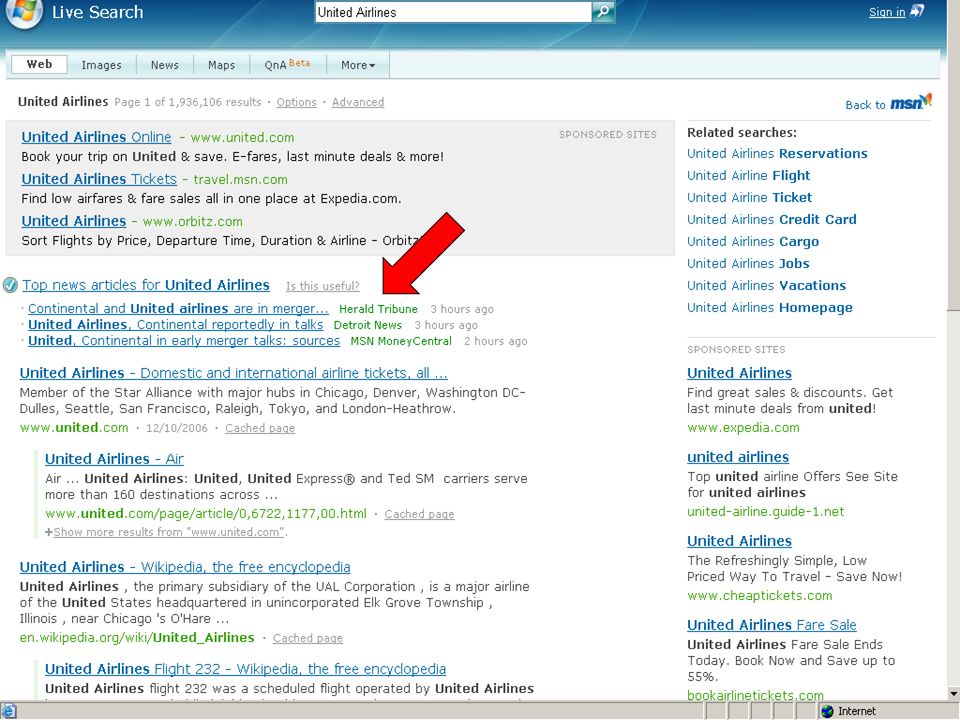Click the Sign in link
This screenshot has height=720, width=960.
point(887,12)
